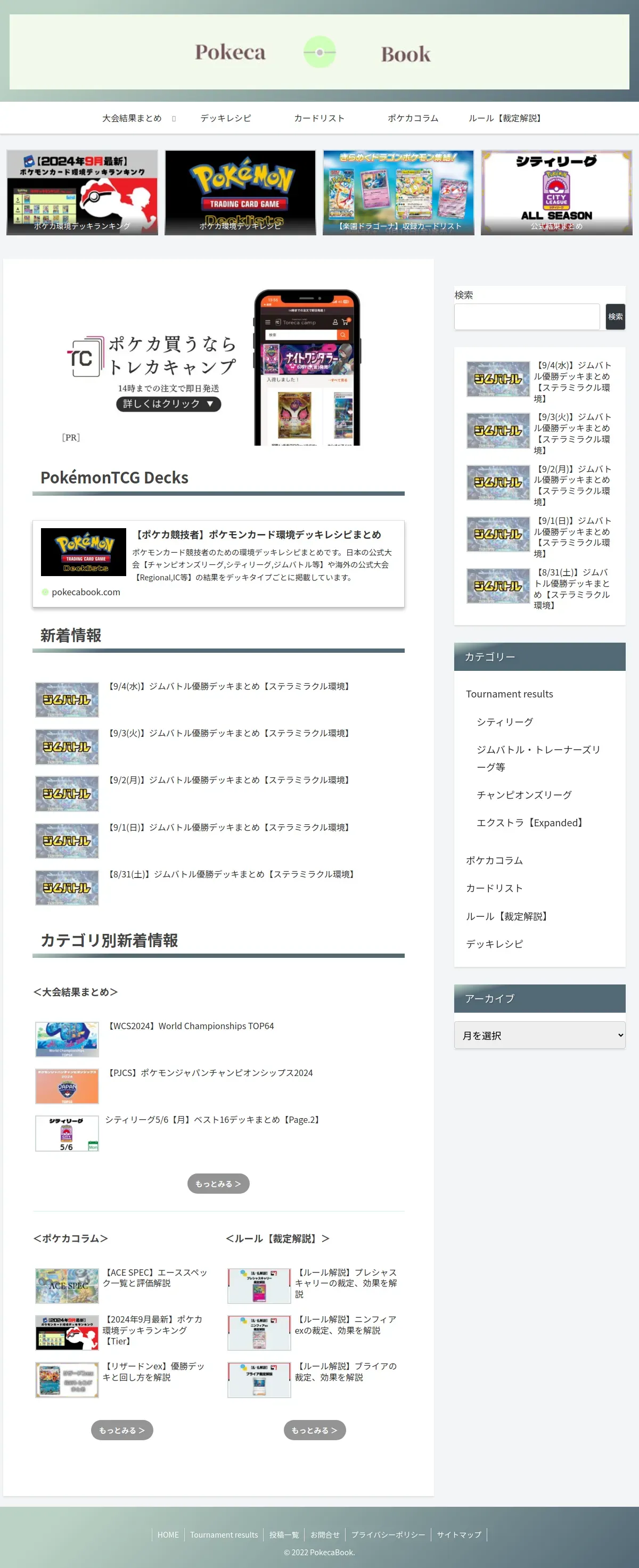Open the カードリスト menu item
The image size is (639, 1568).
(x=319, y=118)
